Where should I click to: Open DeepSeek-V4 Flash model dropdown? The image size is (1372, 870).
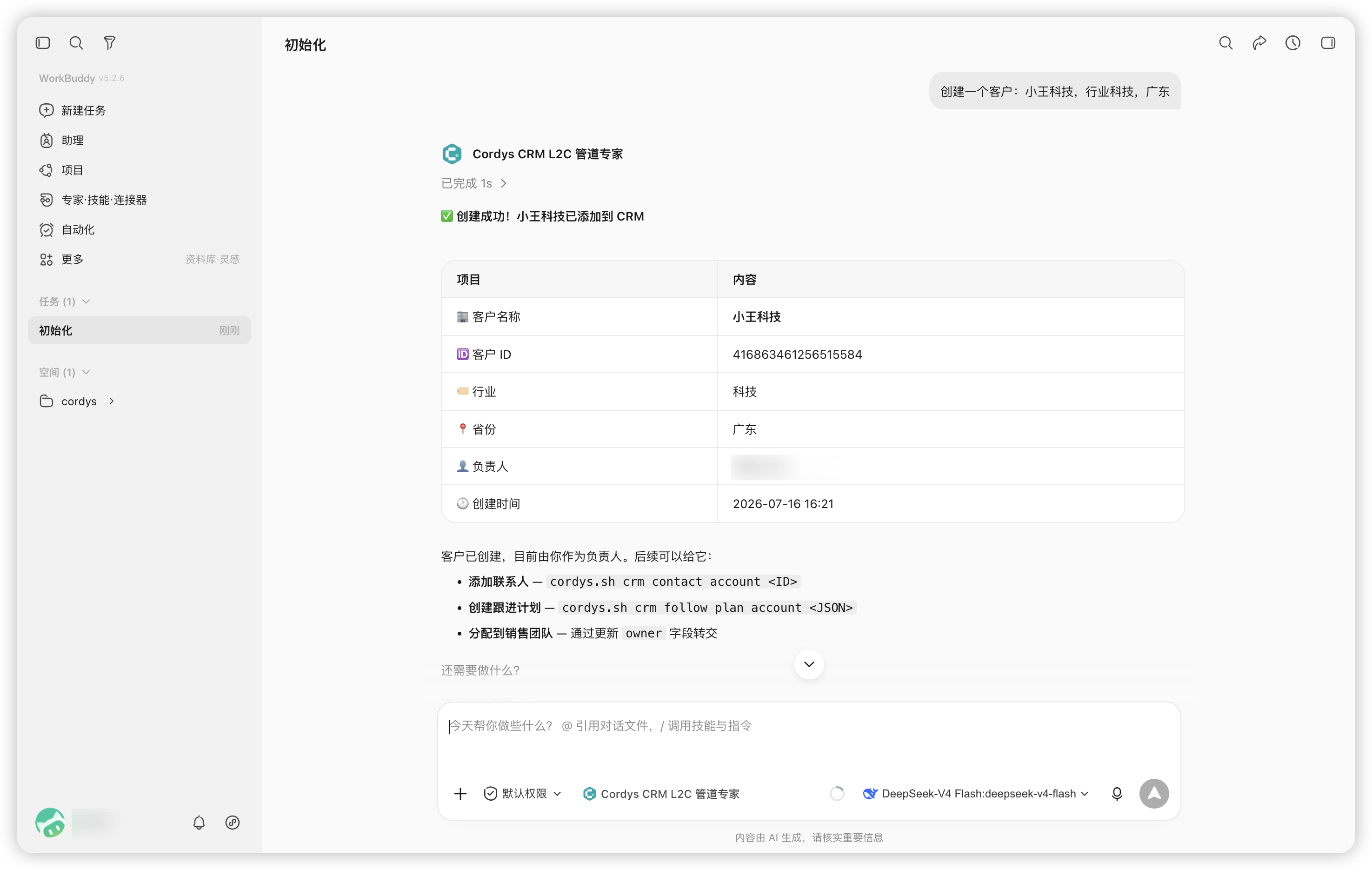click(975, 794)
